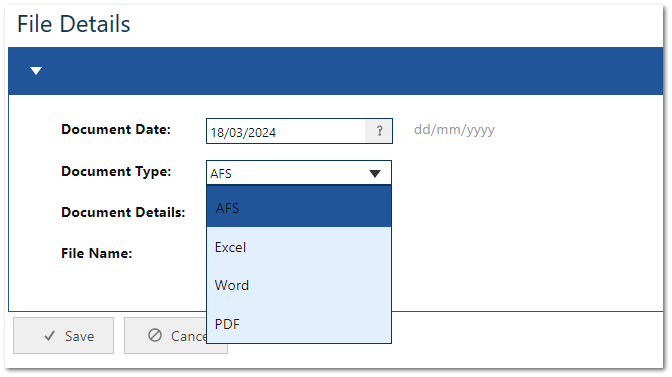Click the Save button

(63, 335)
